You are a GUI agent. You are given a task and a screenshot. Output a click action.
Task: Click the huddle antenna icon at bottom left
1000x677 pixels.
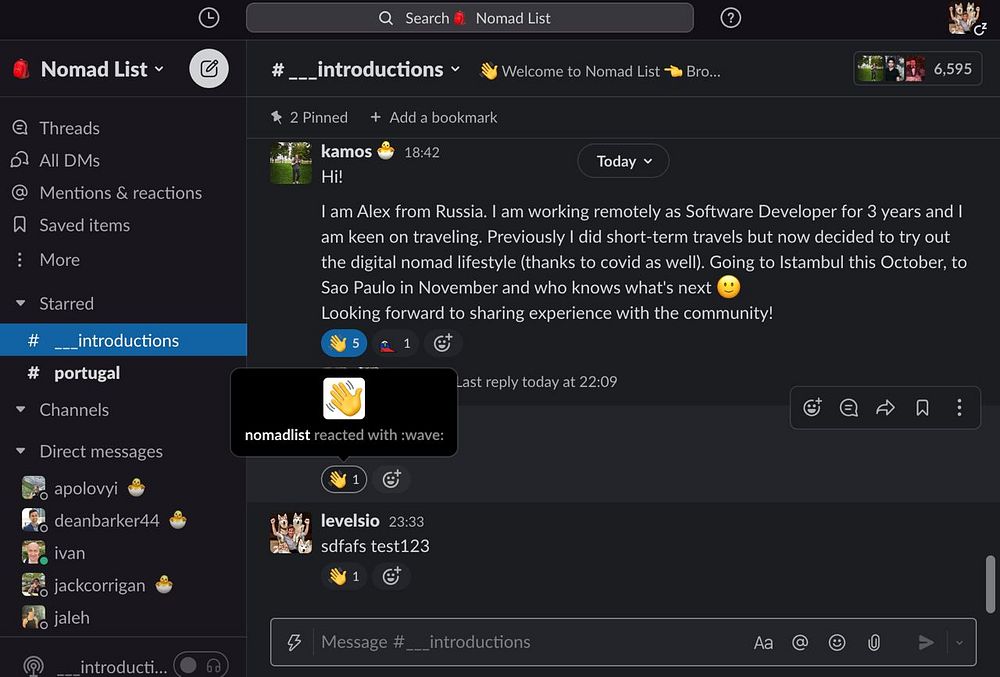[33, 667]
